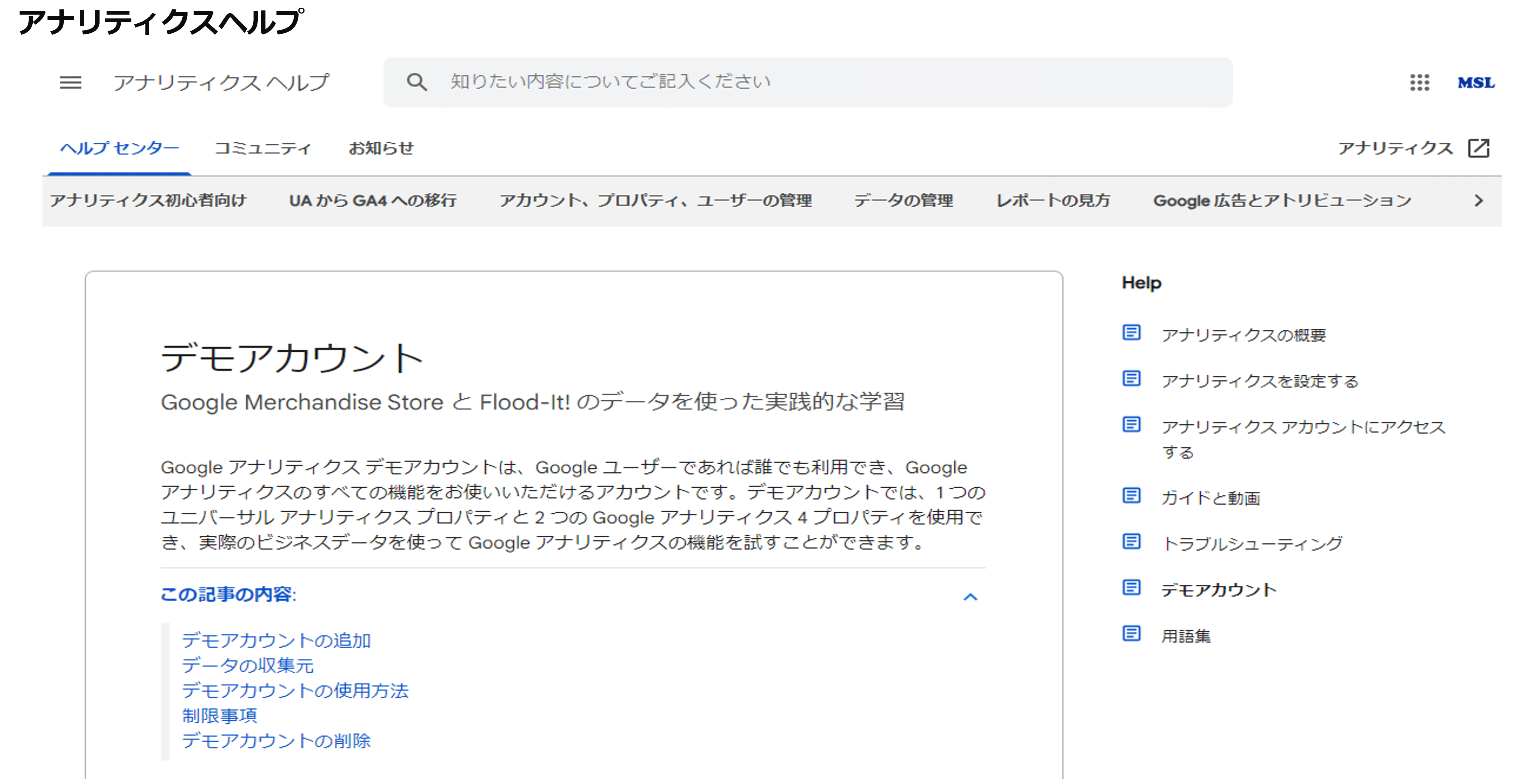Open アカウント、プロパティ、ユーザーの管理 category

[x=655, y=201]
